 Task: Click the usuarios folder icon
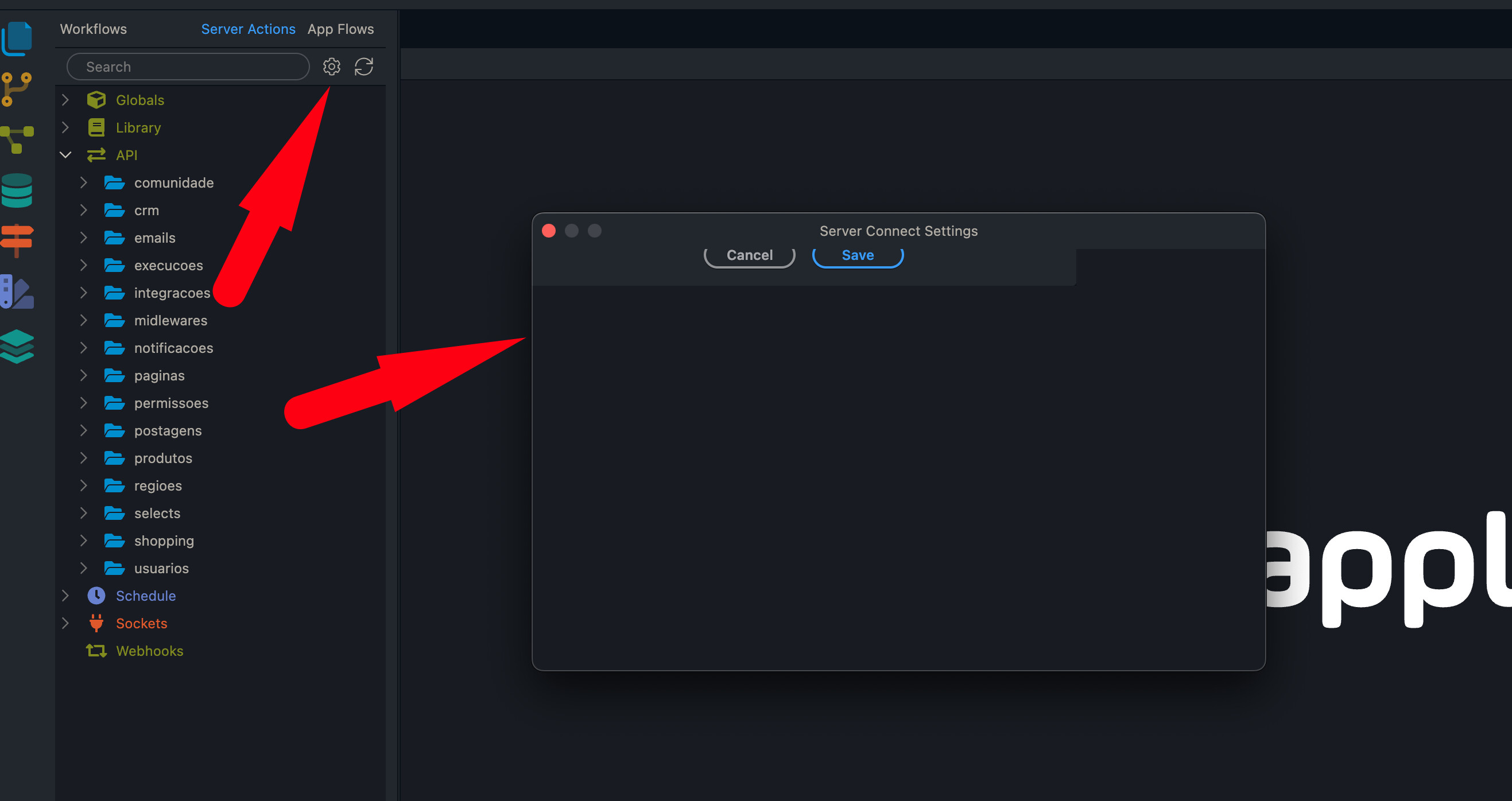[x=114, y=568]
